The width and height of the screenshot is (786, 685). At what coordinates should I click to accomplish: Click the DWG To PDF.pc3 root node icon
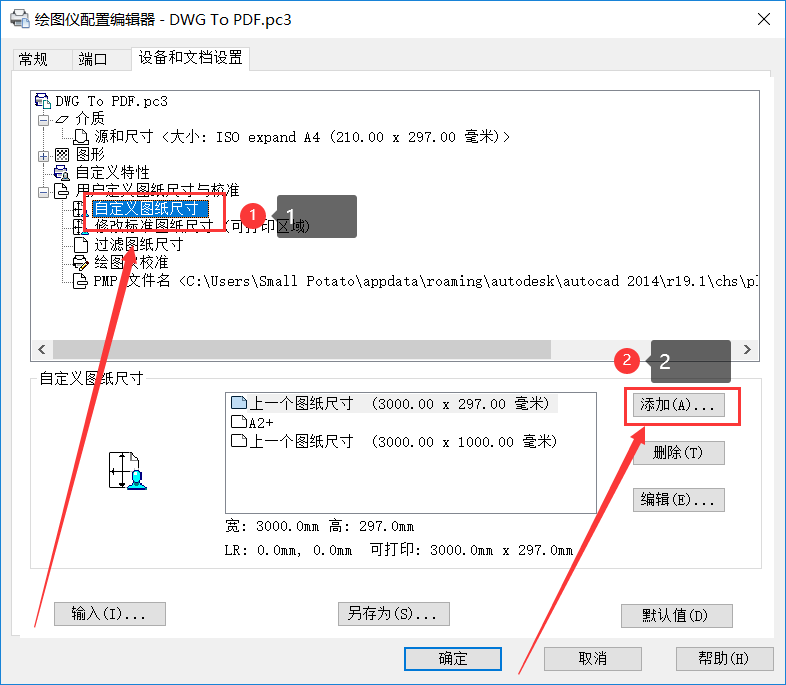click(43, 101)
